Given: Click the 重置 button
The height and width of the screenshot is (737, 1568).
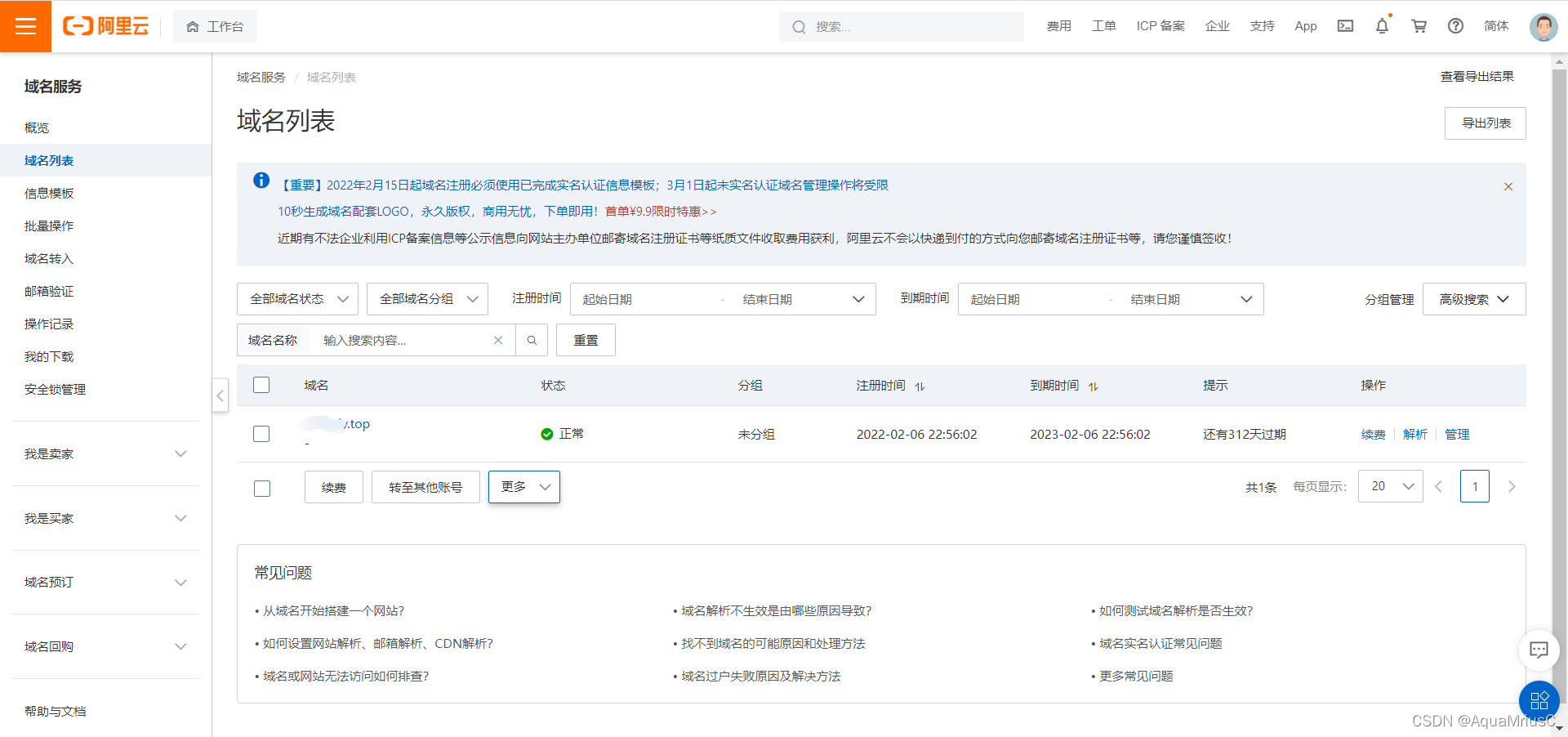Looking at the screenshot, I should click(x=586, y=341).
